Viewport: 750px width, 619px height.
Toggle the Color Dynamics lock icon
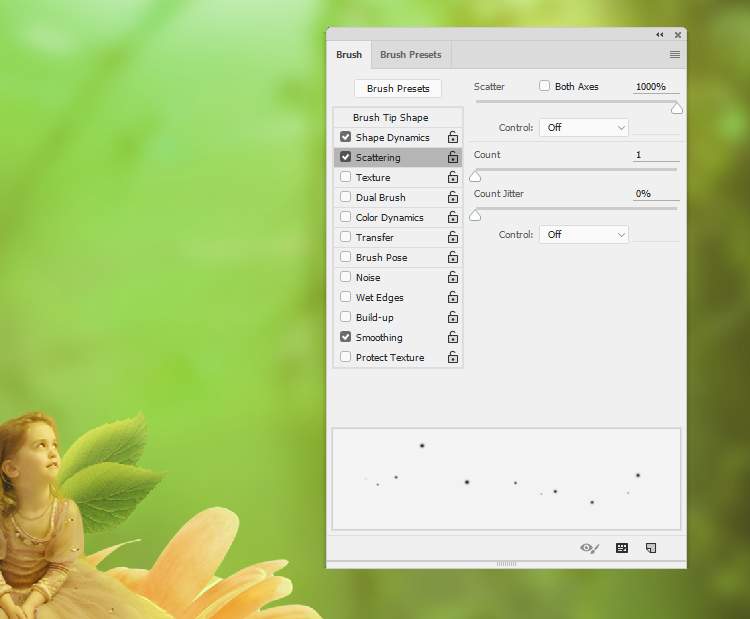(452, 217)
